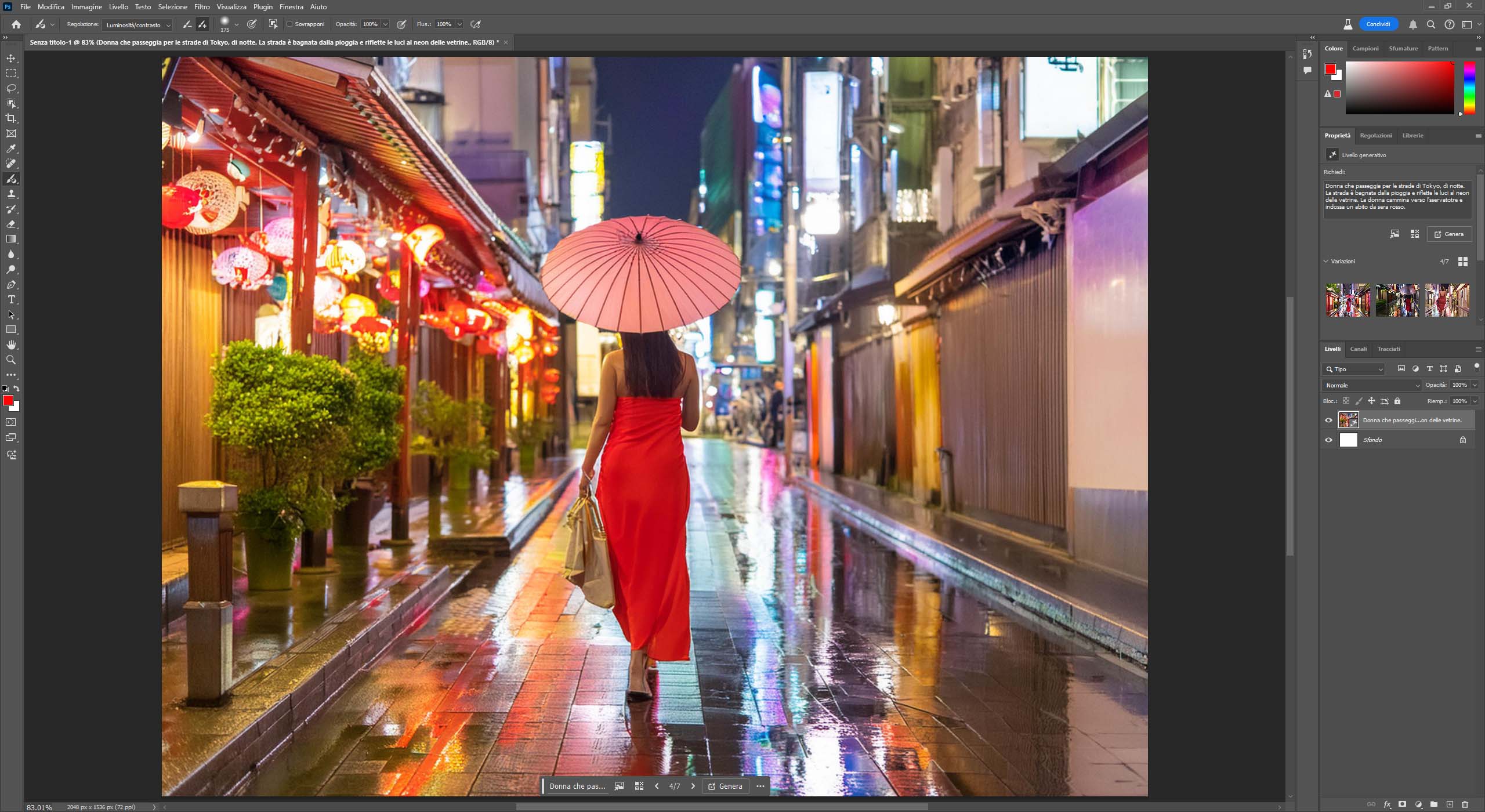Viewport: 1485px width, 812px height.
Task: Select the third variation thumbnail
Action: coord(1447,300)
